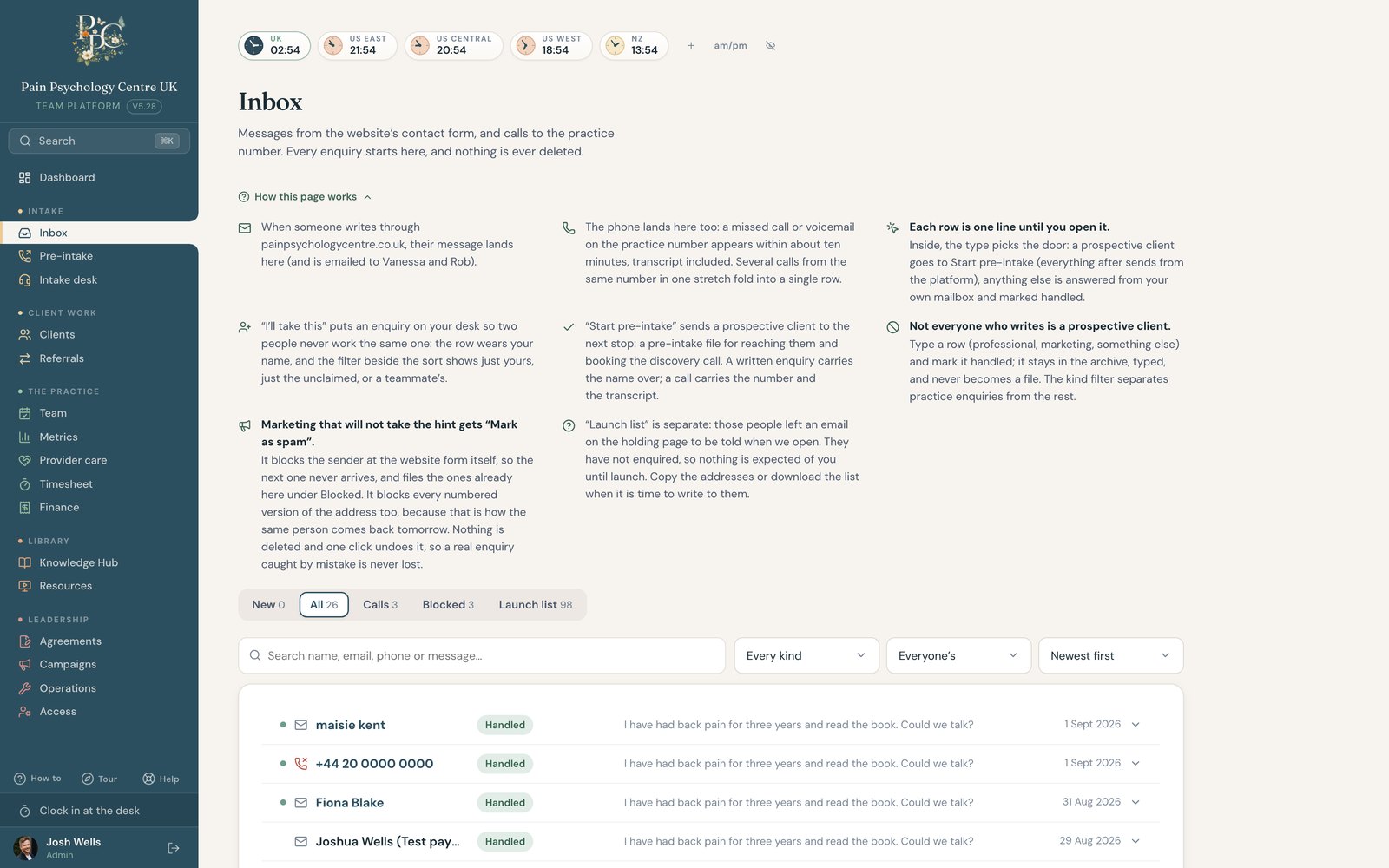
Task: Expand the Fiona Blake enquiry row
Action: pyautogui.click(x=1136, y=803)
